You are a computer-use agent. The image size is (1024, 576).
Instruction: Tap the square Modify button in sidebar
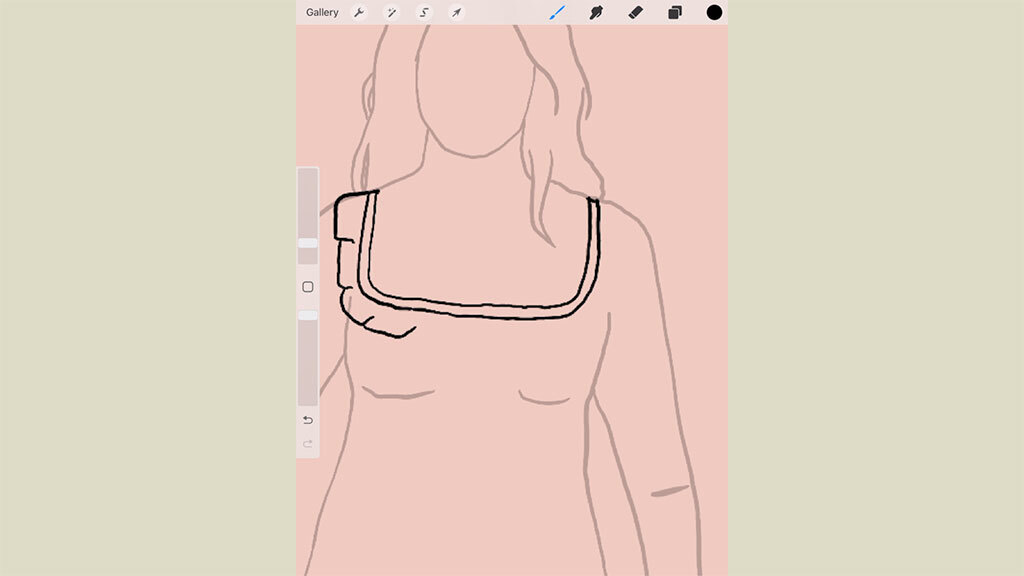tap(308, 287)
